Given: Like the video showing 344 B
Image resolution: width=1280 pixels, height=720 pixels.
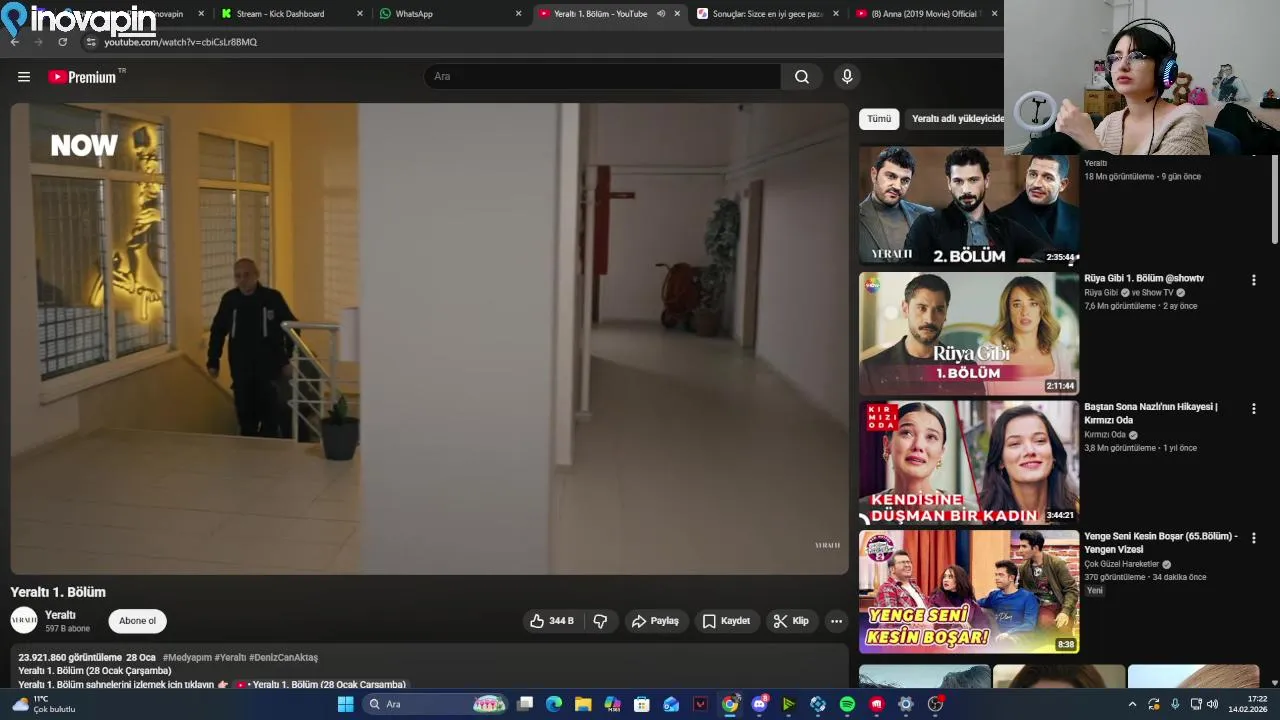Looking at the screenshot, I should 553,621.
